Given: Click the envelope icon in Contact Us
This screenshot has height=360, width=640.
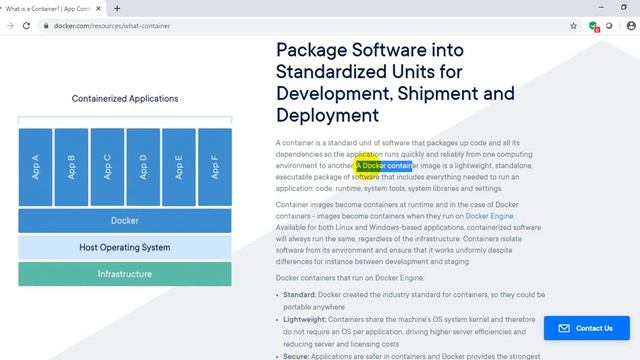Looking at the screenshot, I should click(564, 328).
